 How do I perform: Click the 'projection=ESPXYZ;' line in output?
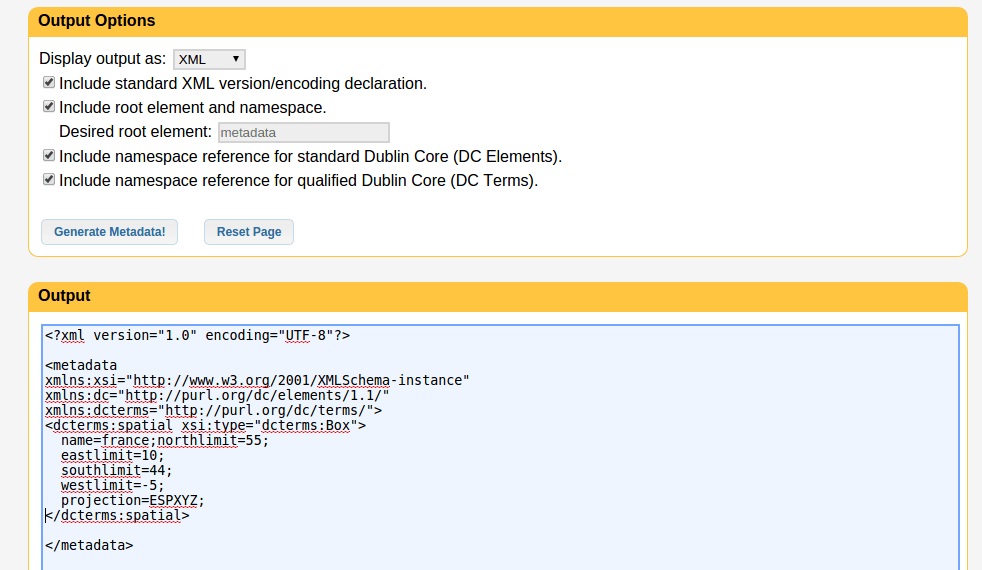pyautogui.click(x=132, y=500)
